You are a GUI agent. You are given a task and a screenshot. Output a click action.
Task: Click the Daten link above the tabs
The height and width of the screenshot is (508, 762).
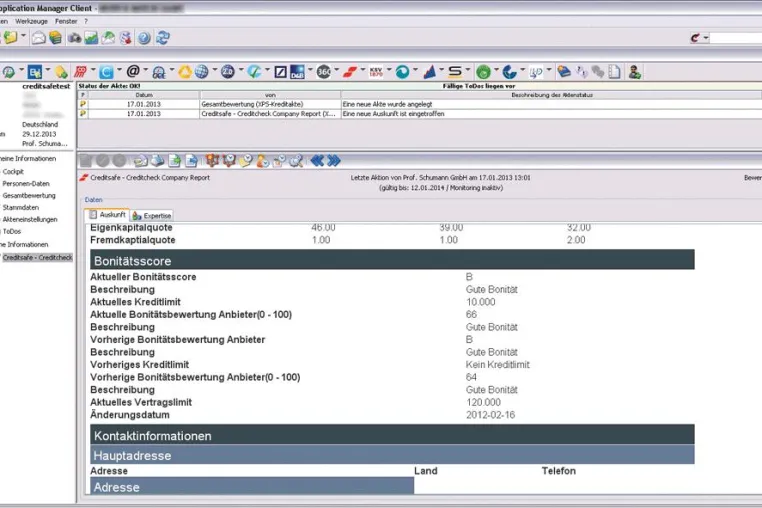(x=93, y=200)
